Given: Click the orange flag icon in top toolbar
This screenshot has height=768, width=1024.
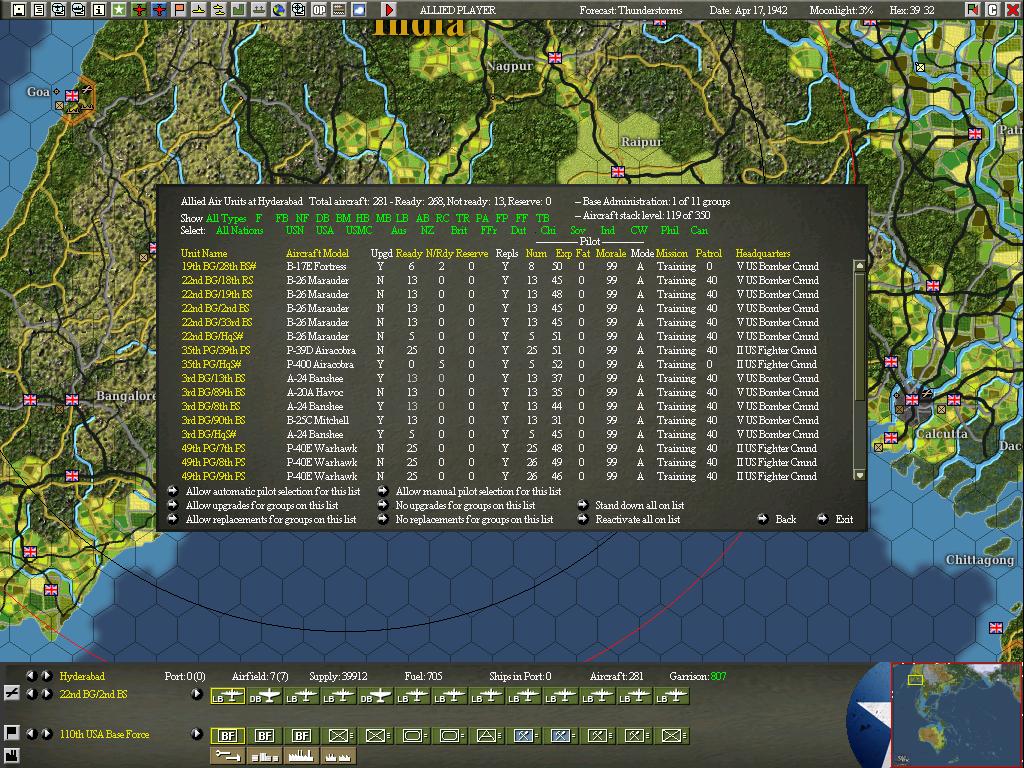Looking at the screenshot, I should [x=178, y=9].
